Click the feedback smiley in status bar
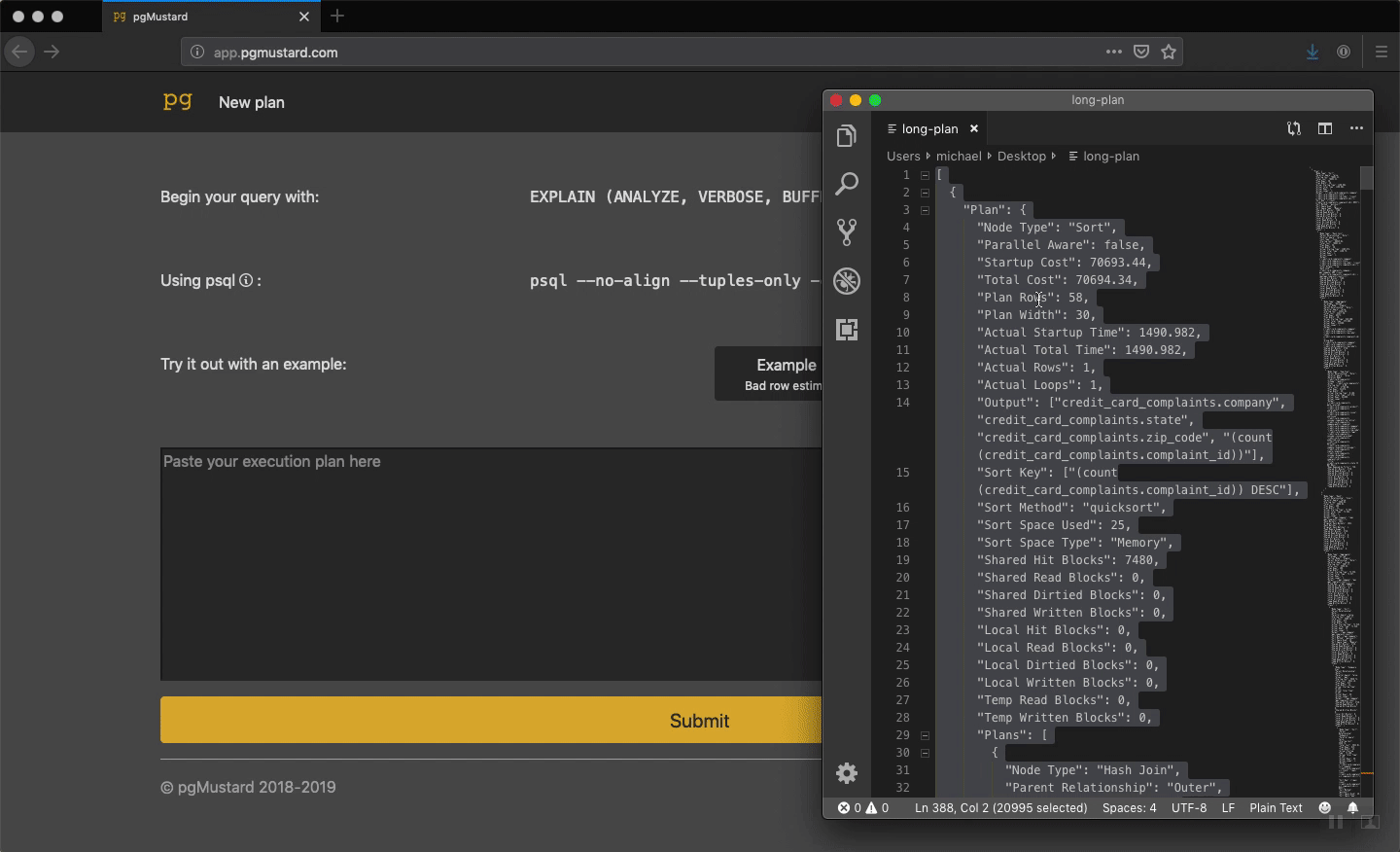The width and height of the screenshot is (1400, 852). tap(1324, 808)
